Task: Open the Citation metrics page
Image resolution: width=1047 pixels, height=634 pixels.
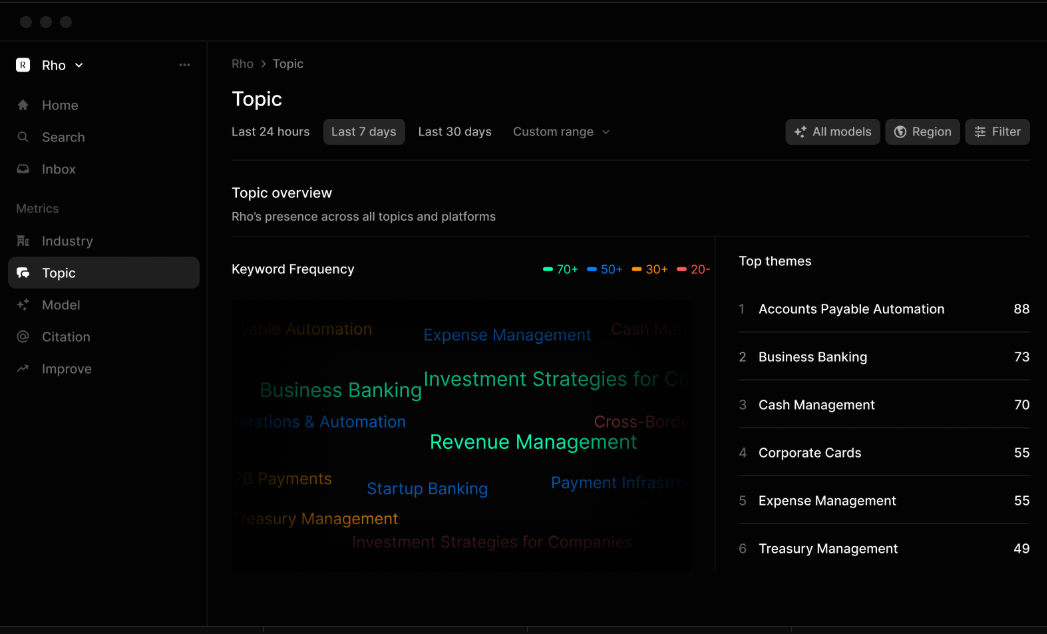Action: (103, 337)
